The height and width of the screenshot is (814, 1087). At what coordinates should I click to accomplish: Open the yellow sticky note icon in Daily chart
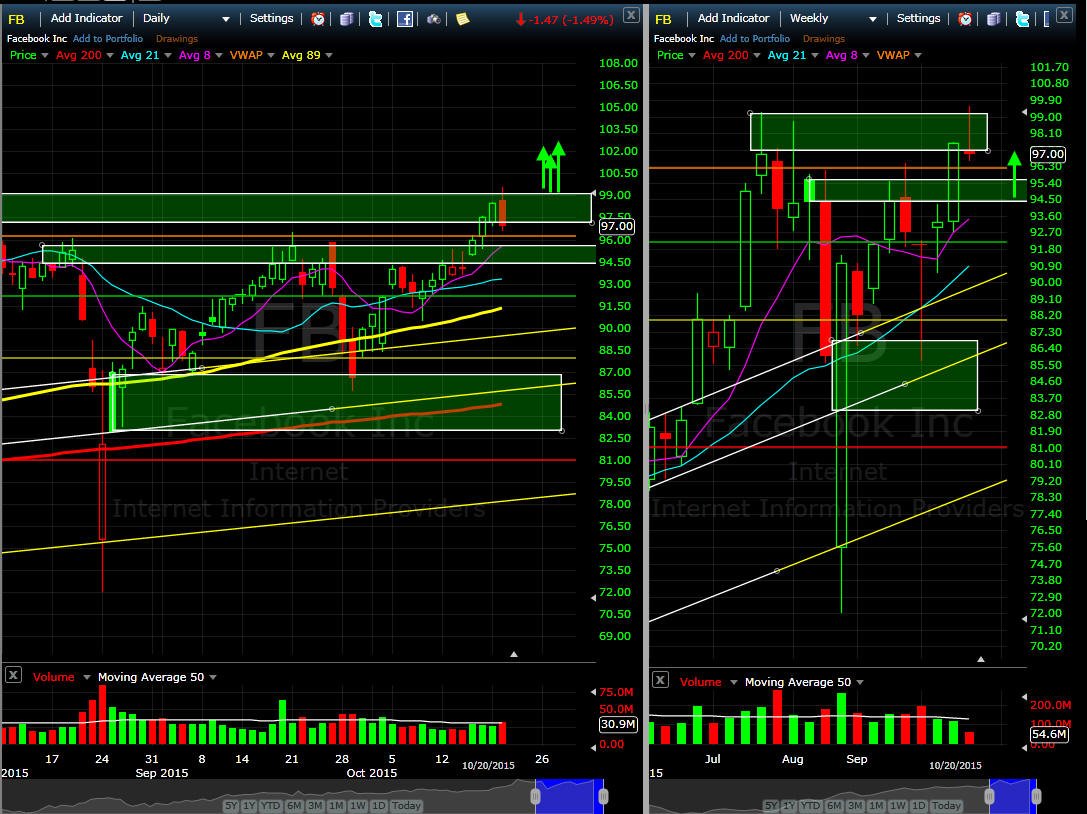462,19
